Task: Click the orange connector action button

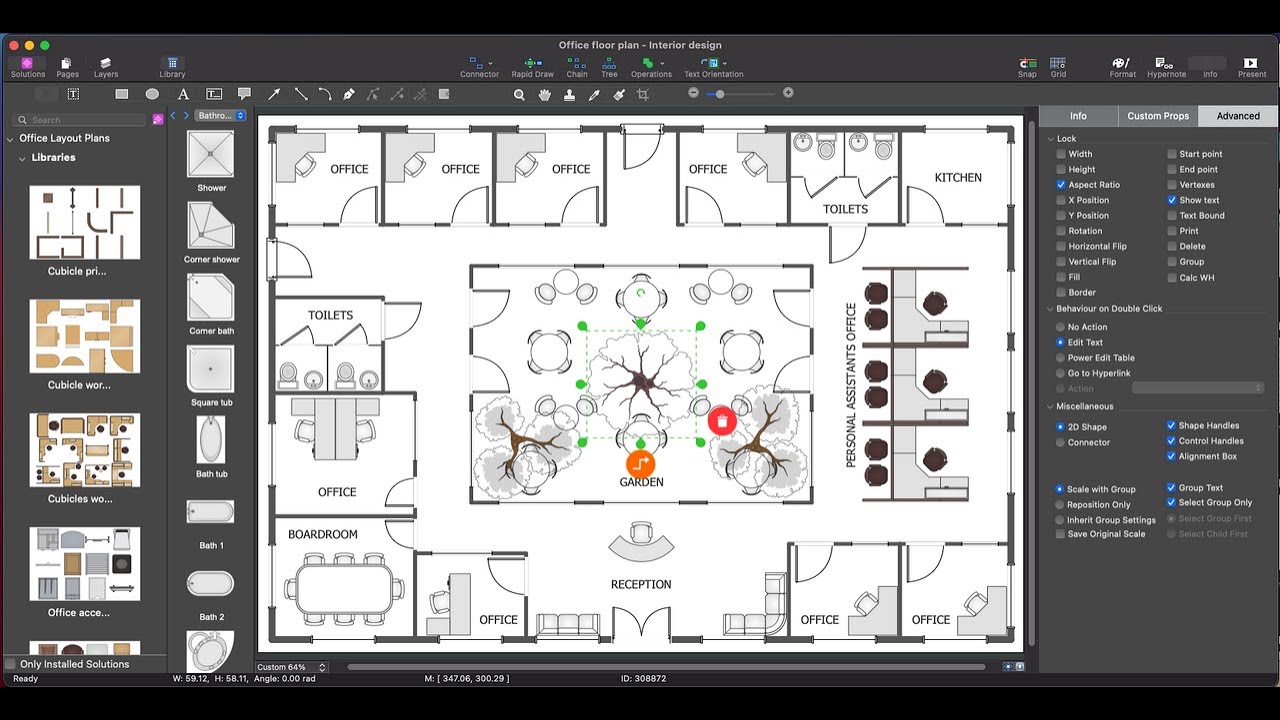Action: 640,463
